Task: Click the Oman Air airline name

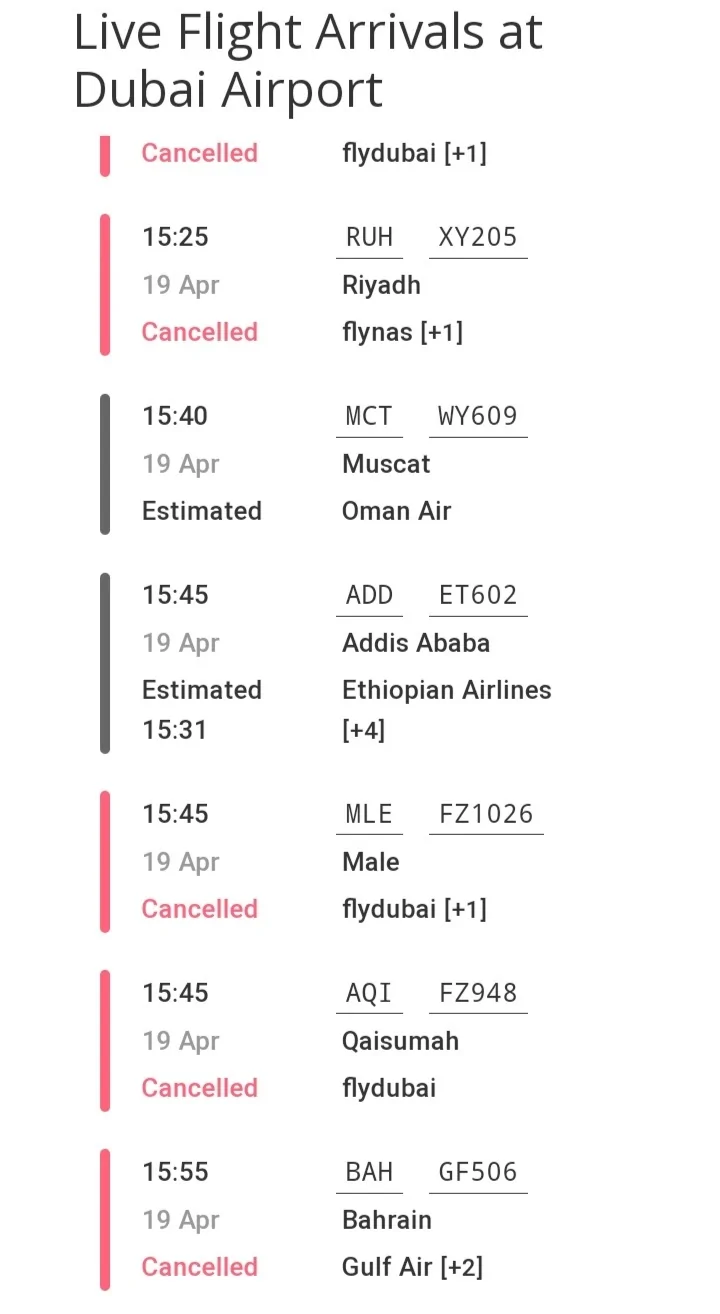Action: [396, 511]
